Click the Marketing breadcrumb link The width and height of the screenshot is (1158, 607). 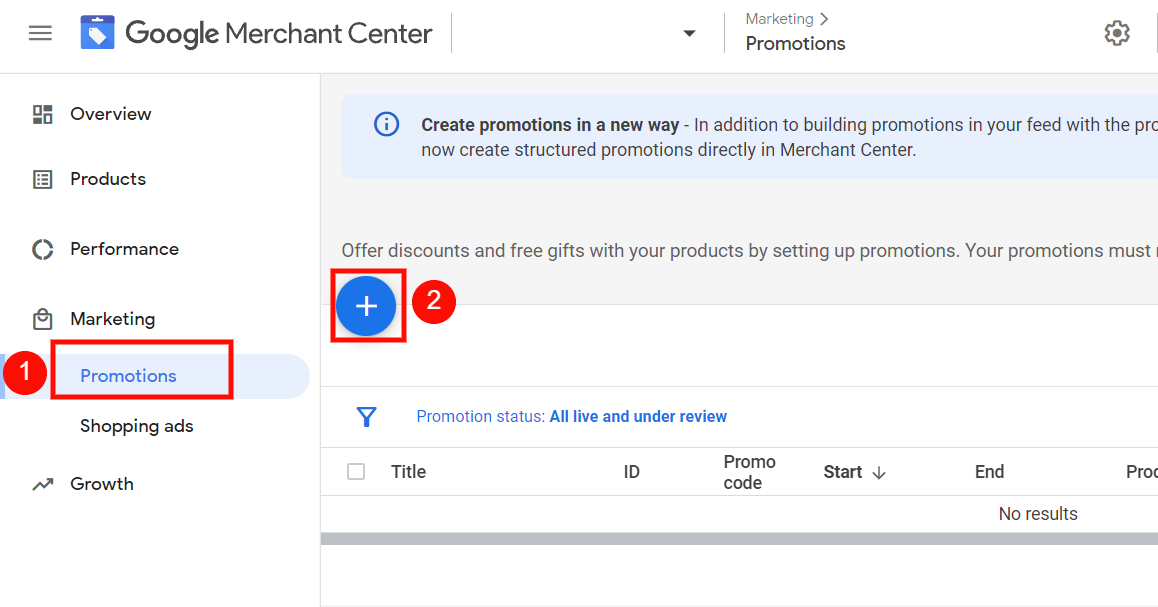point(779,18)
